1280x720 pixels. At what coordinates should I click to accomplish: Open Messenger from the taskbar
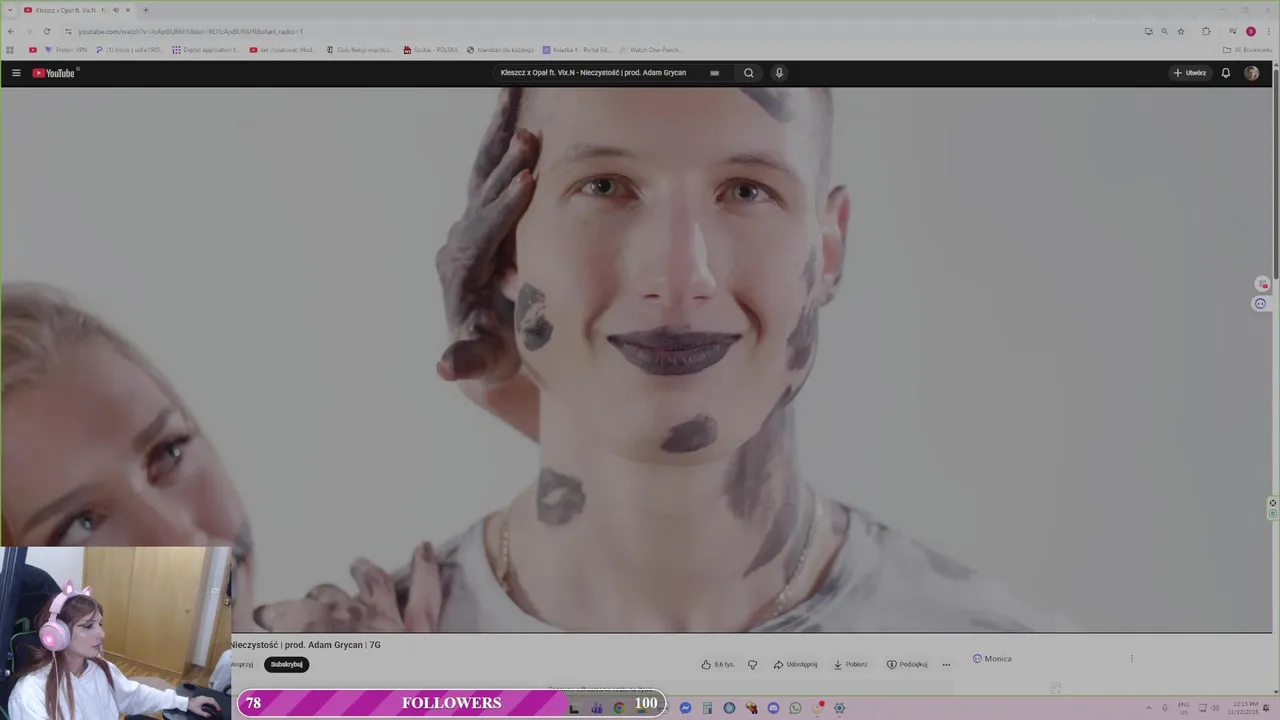[x=685, y=708]
